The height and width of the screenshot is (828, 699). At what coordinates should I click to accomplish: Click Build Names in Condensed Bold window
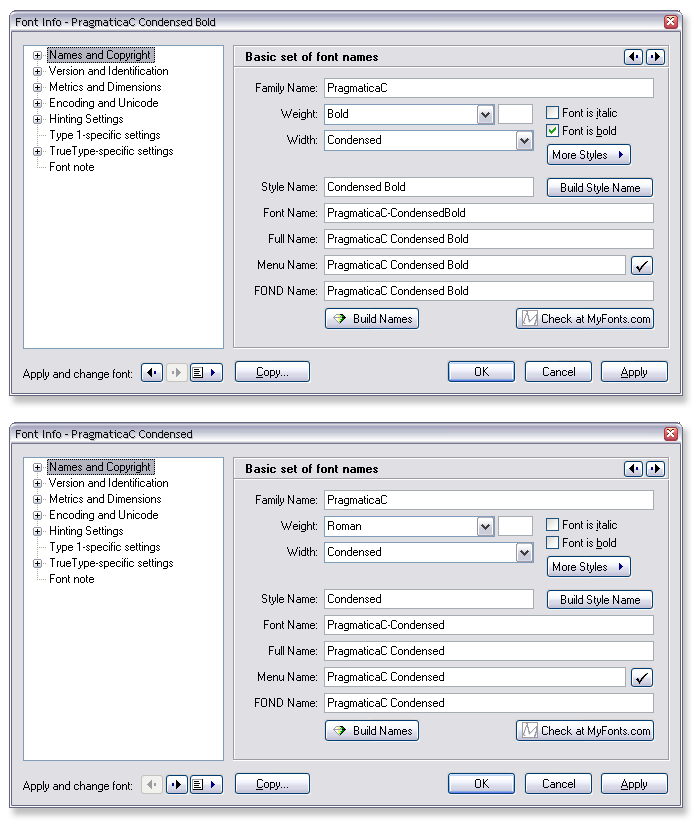pyautogui.click(x=372, y=318)
